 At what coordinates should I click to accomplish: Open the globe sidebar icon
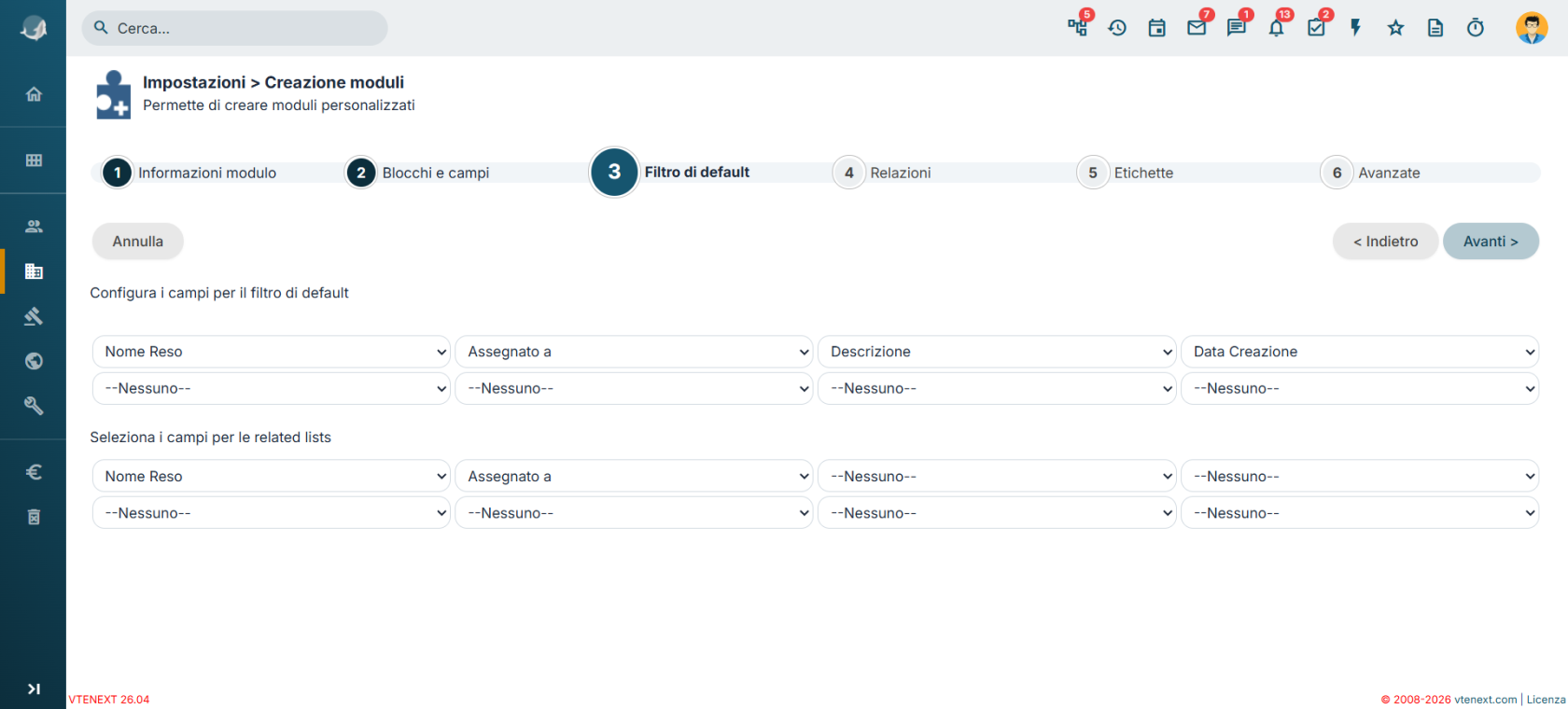tap(34, 361)
